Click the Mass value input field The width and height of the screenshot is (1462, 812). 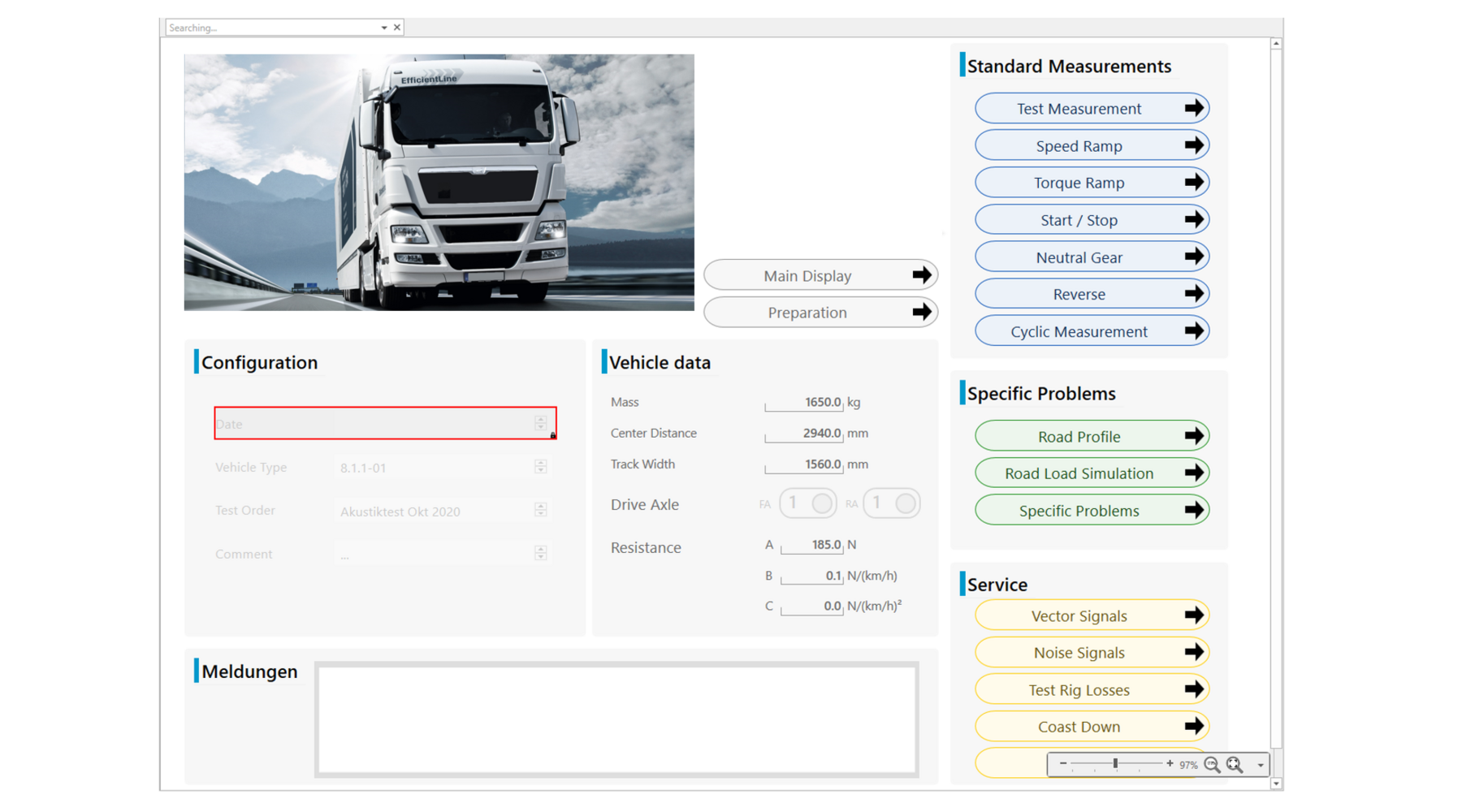click(803, 403)
